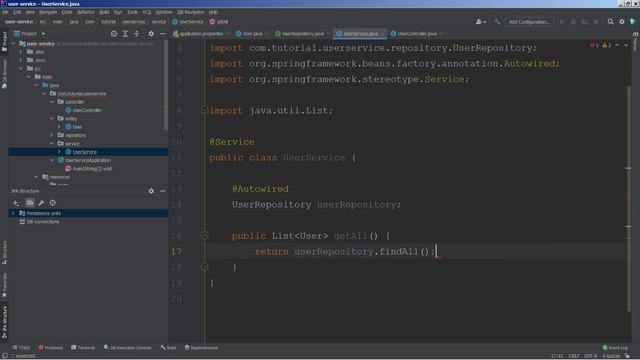Collapse the user-service root node

[13, 44]
